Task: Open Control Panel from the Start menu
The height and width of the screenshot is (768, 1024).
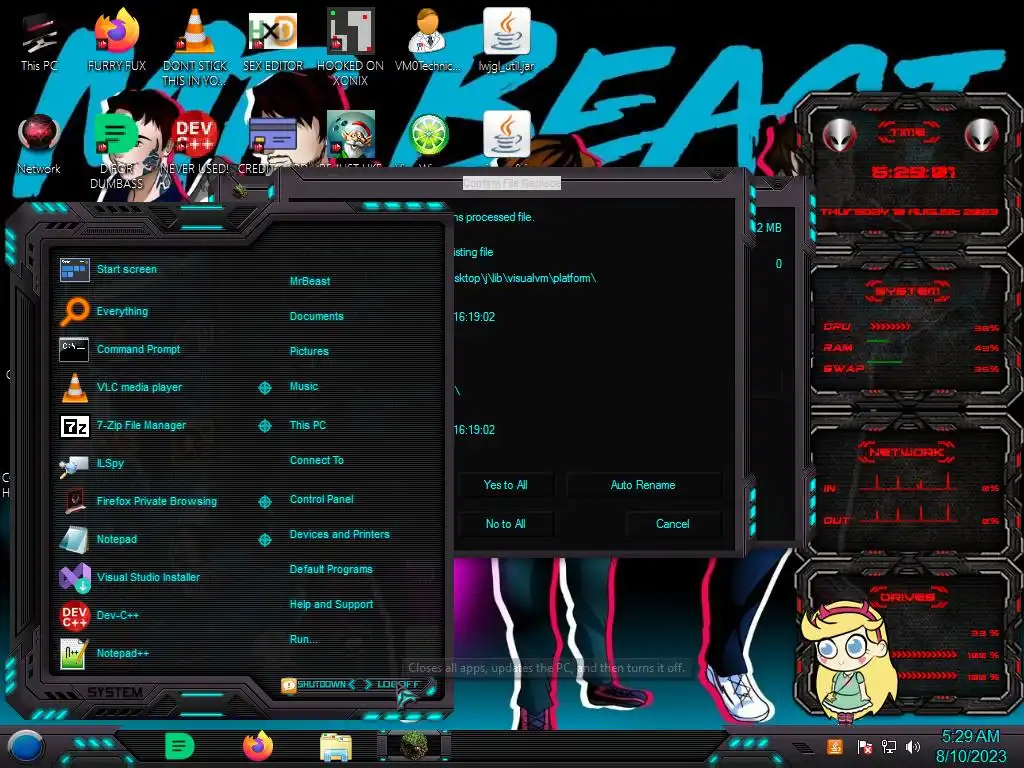Action: pyautogui.click(x=321, y=500)
